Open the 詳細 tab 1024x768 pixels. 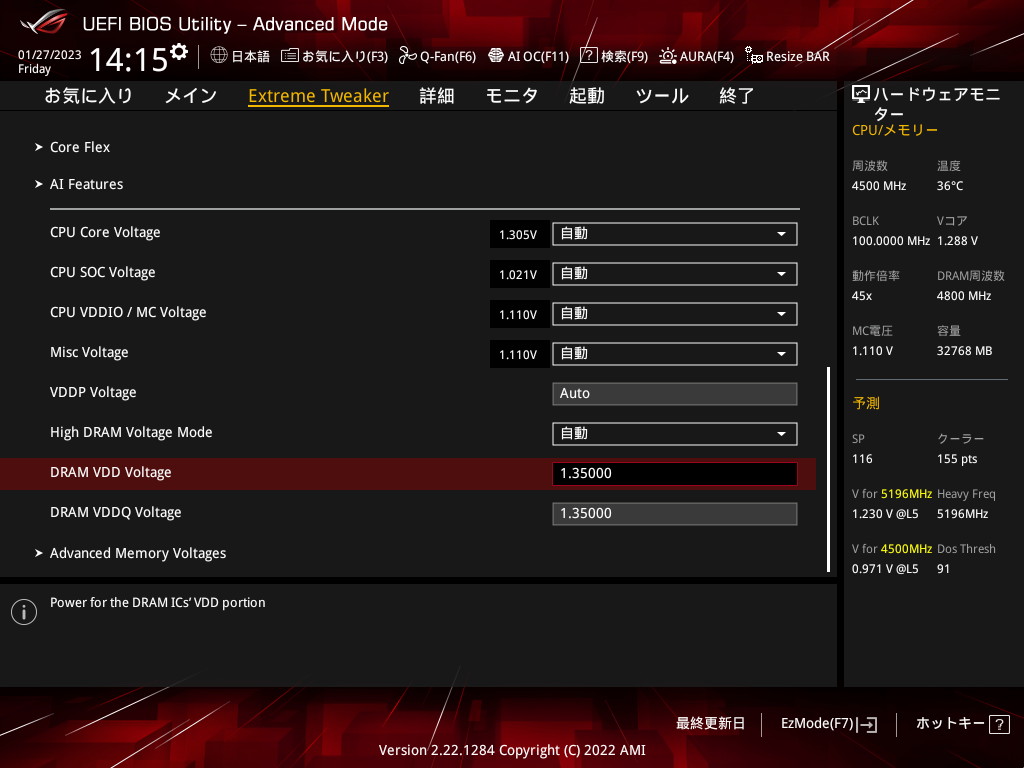click(437, 96)
